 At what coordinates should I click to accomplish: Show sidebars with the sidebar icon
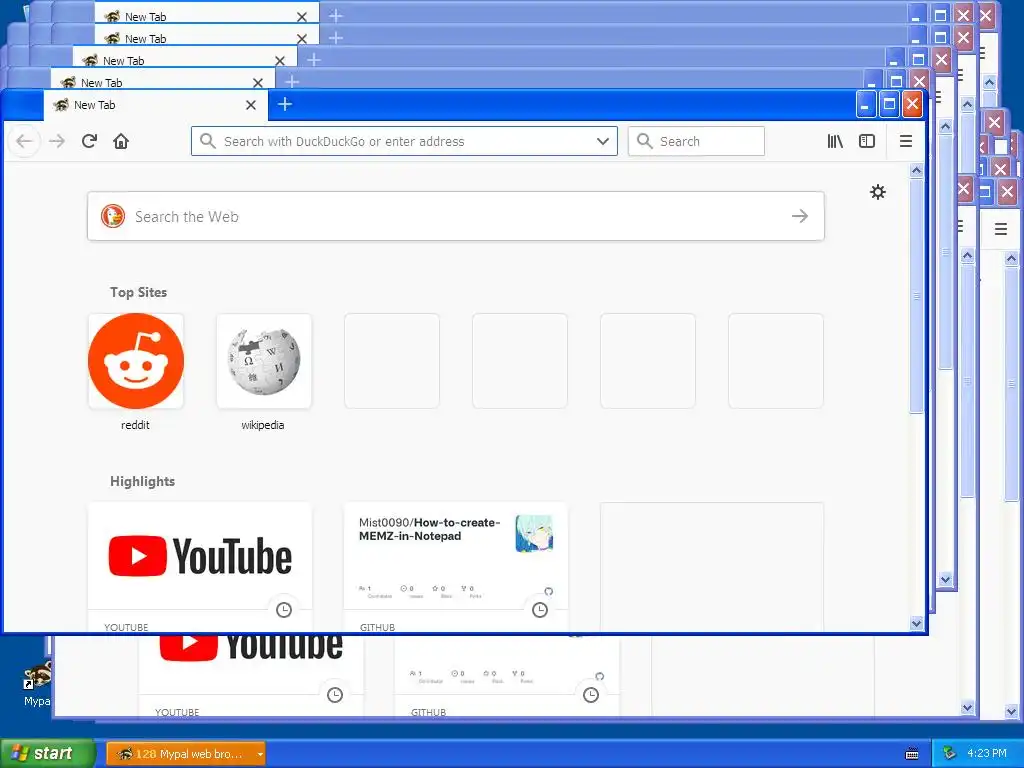[867, 141]
